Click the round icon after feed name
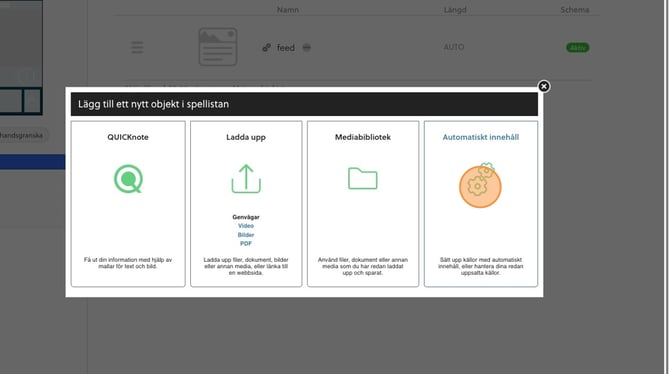Image resolution: width=670 pixels, height=374 pixels. point(306,47)
